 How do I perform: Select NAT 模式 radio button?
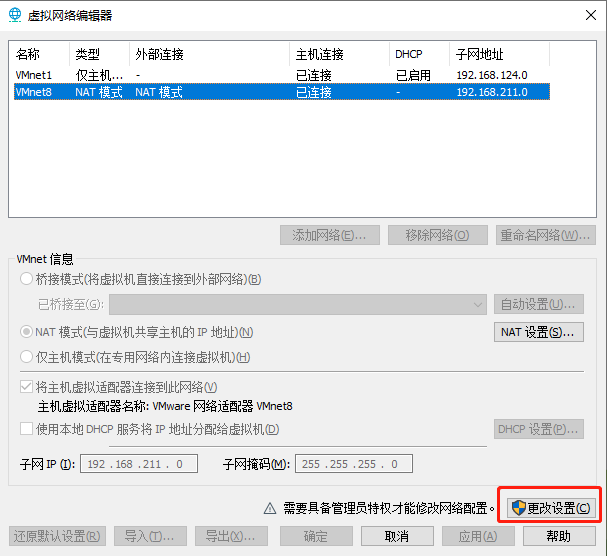pyautogui.click(x=26, y=332)
